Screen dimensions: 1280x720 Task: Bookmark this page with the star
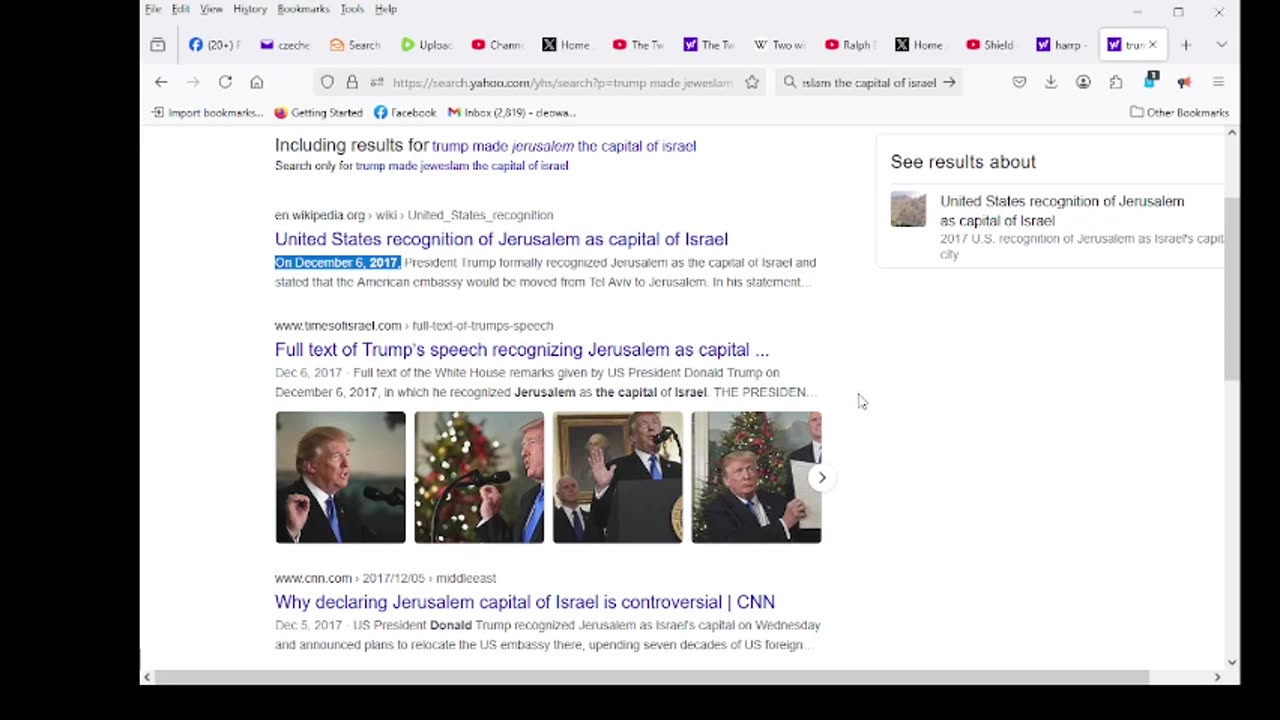coord(752,82)
